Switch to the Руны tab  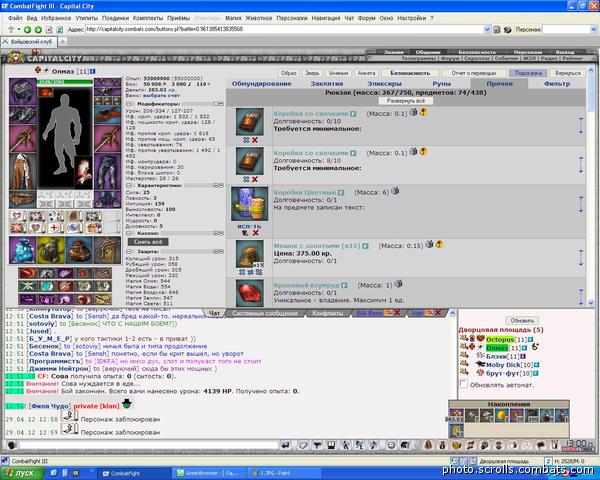(x=442, y=83)
